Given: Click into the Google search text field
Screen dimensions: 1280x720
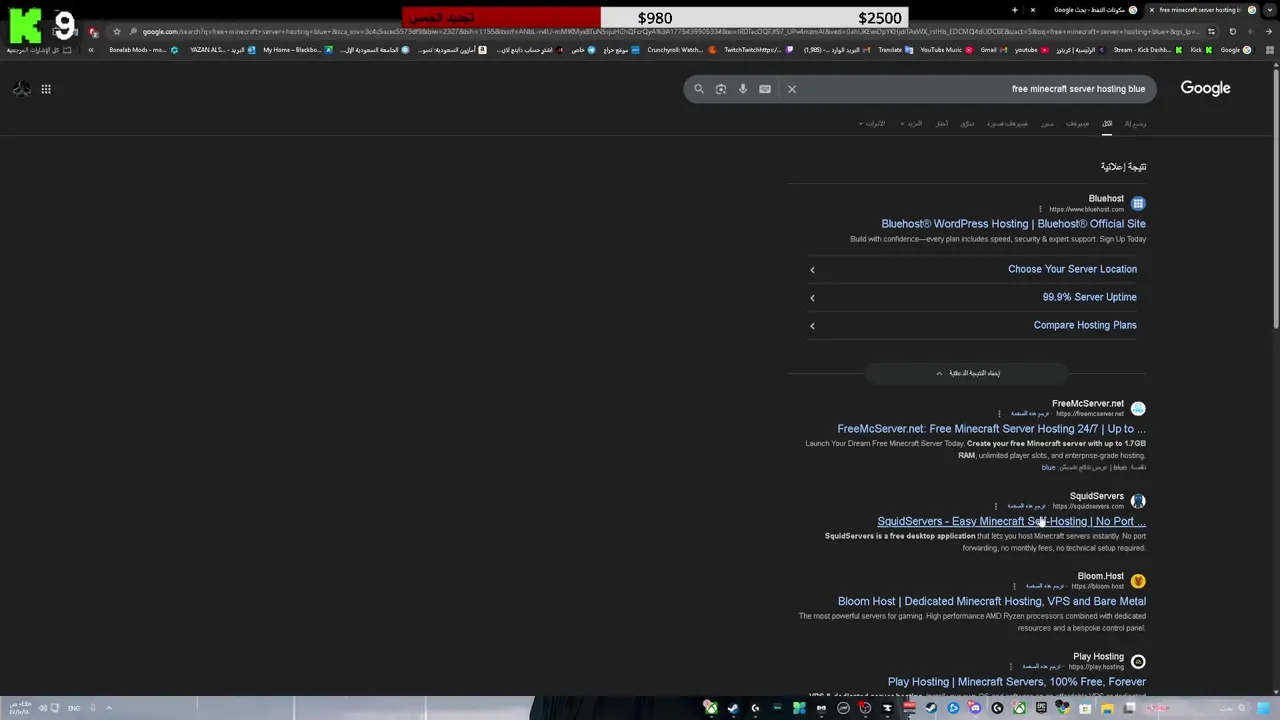Looking at the screenshot, I should coord(975,89).
